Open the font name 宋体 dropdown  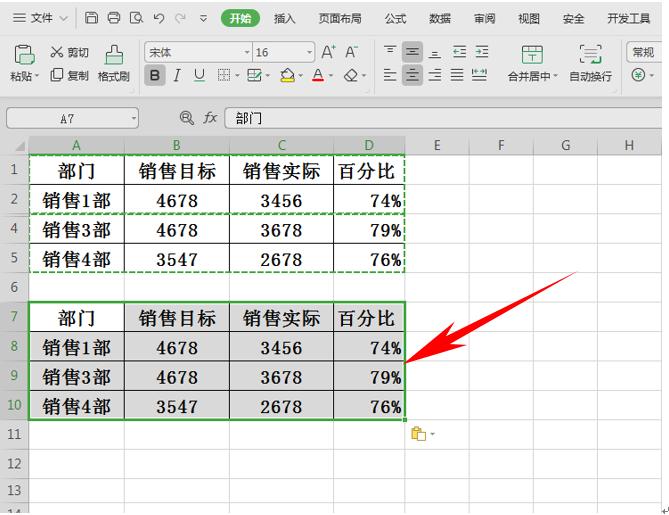pyautogui.click(x=247, y=52)
